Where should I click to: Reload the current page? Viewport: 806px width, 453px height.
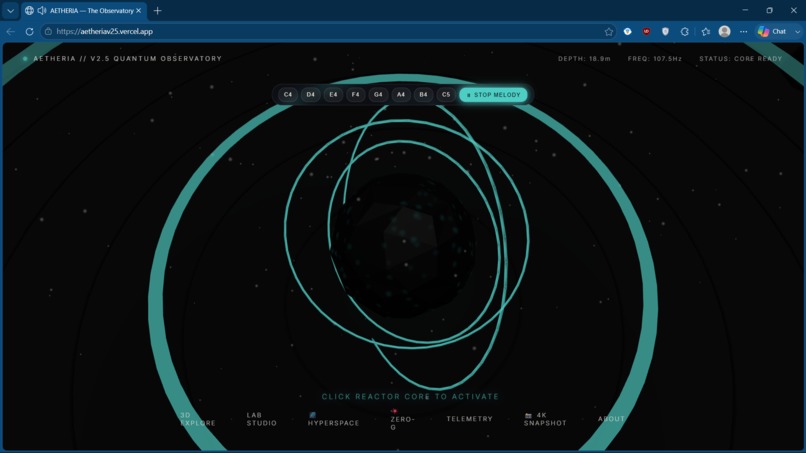[30, 31]
